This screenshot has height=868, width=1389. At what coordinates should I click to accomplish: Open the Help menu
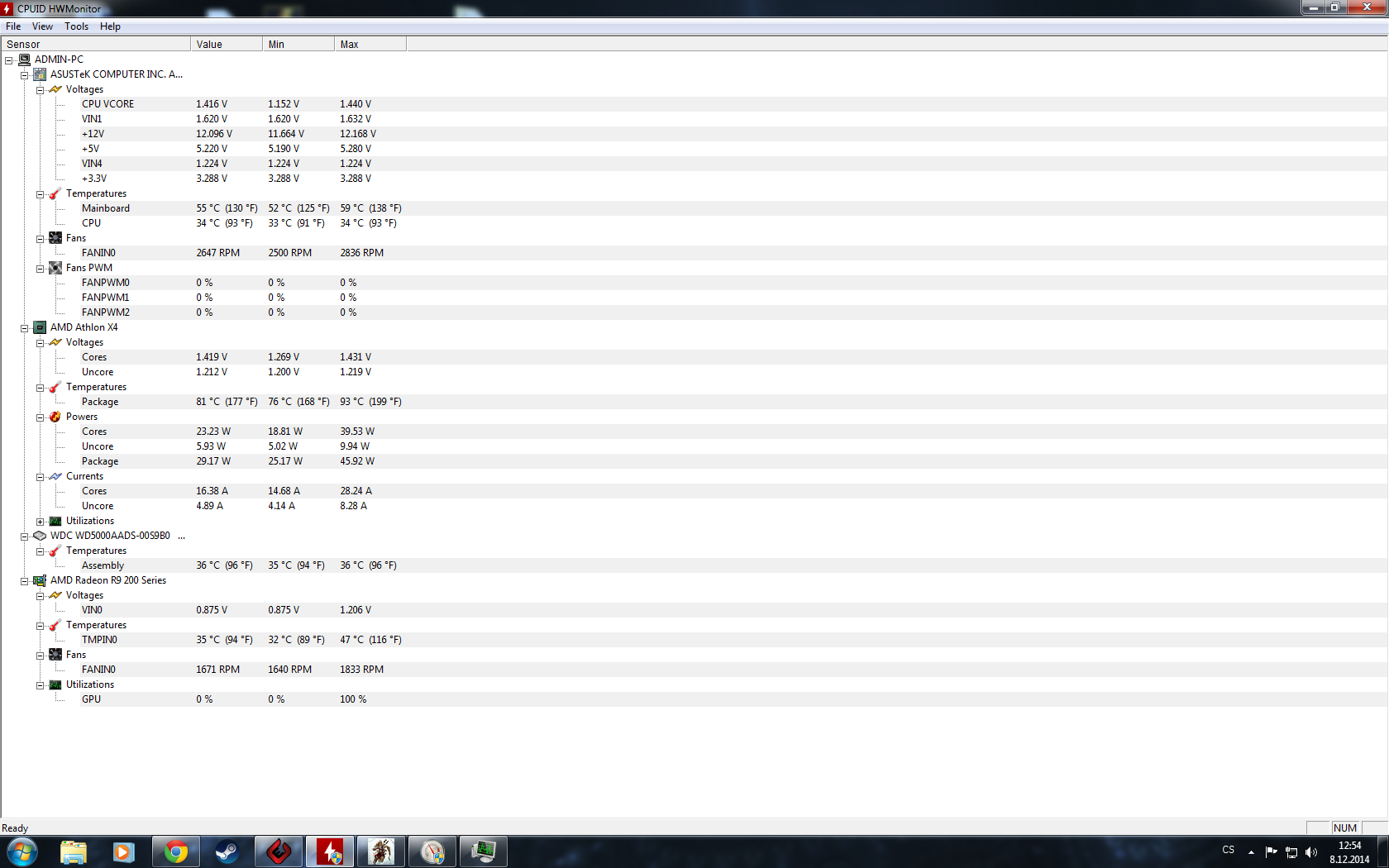110,26
